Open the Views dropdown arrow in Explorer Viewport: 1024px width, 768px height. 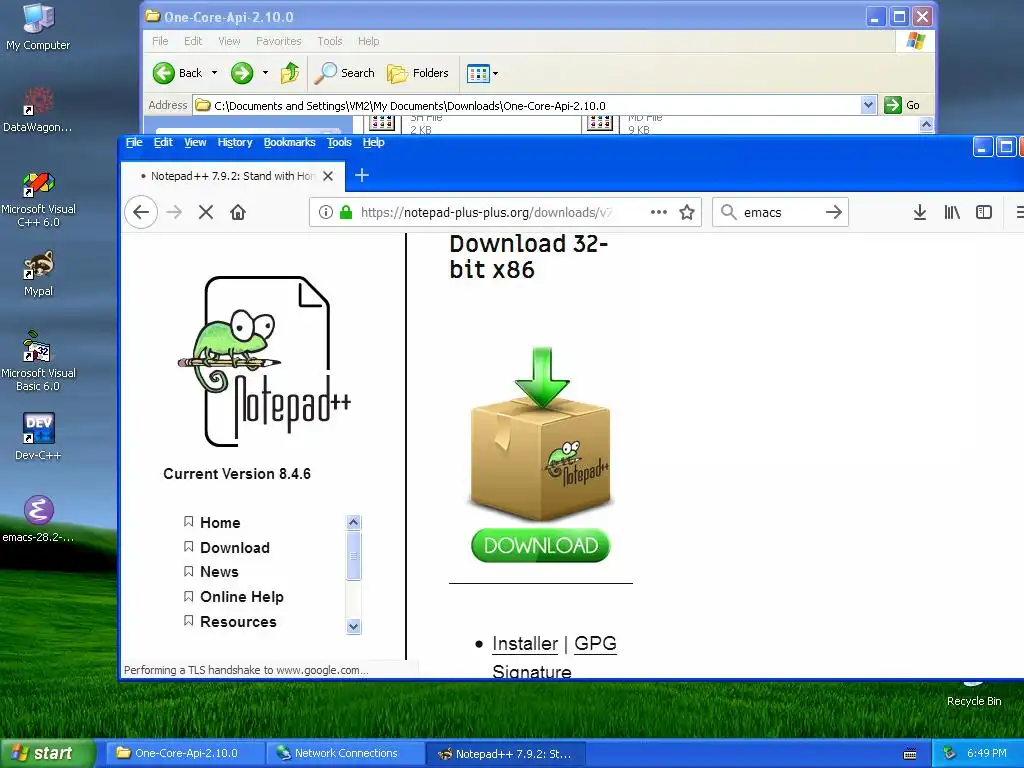click(x=496, y=73)
